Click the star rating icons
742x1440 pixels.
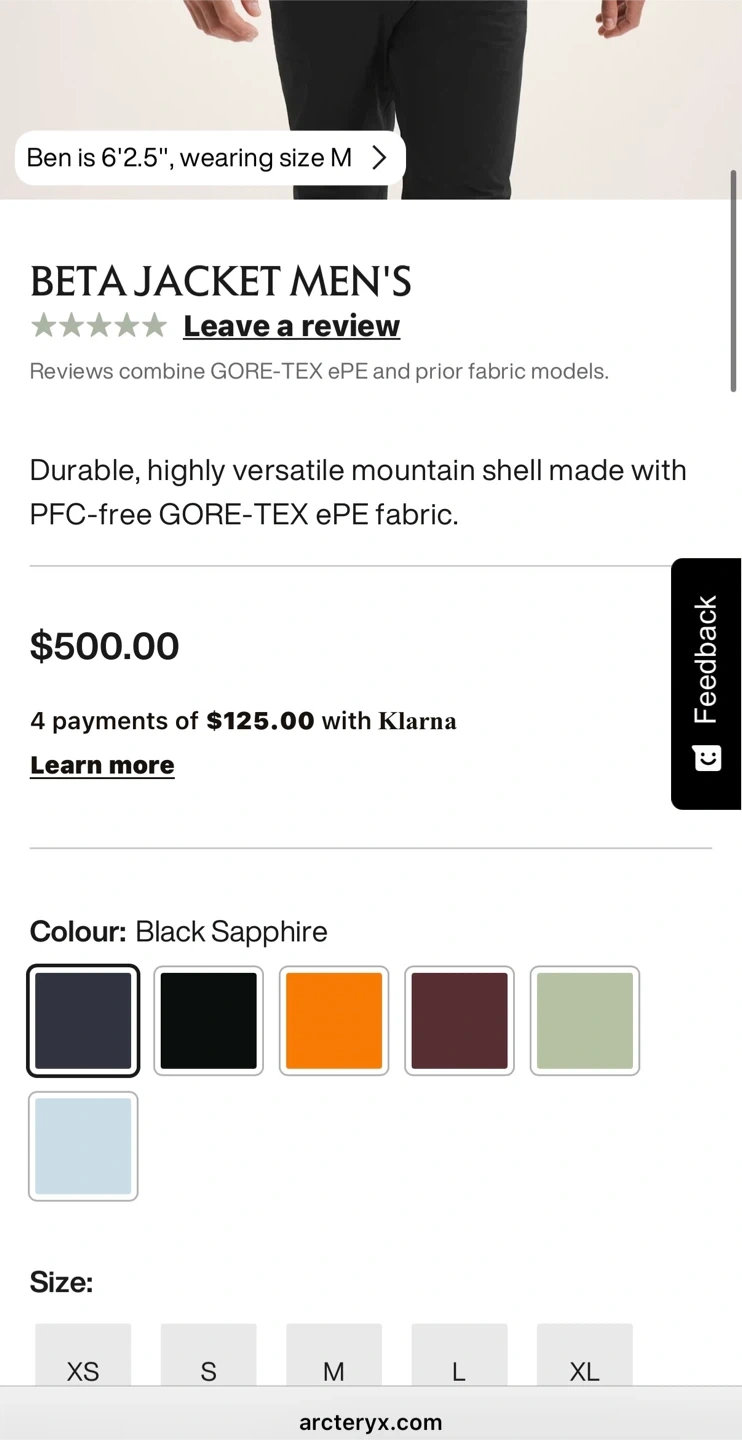(98, 326)
